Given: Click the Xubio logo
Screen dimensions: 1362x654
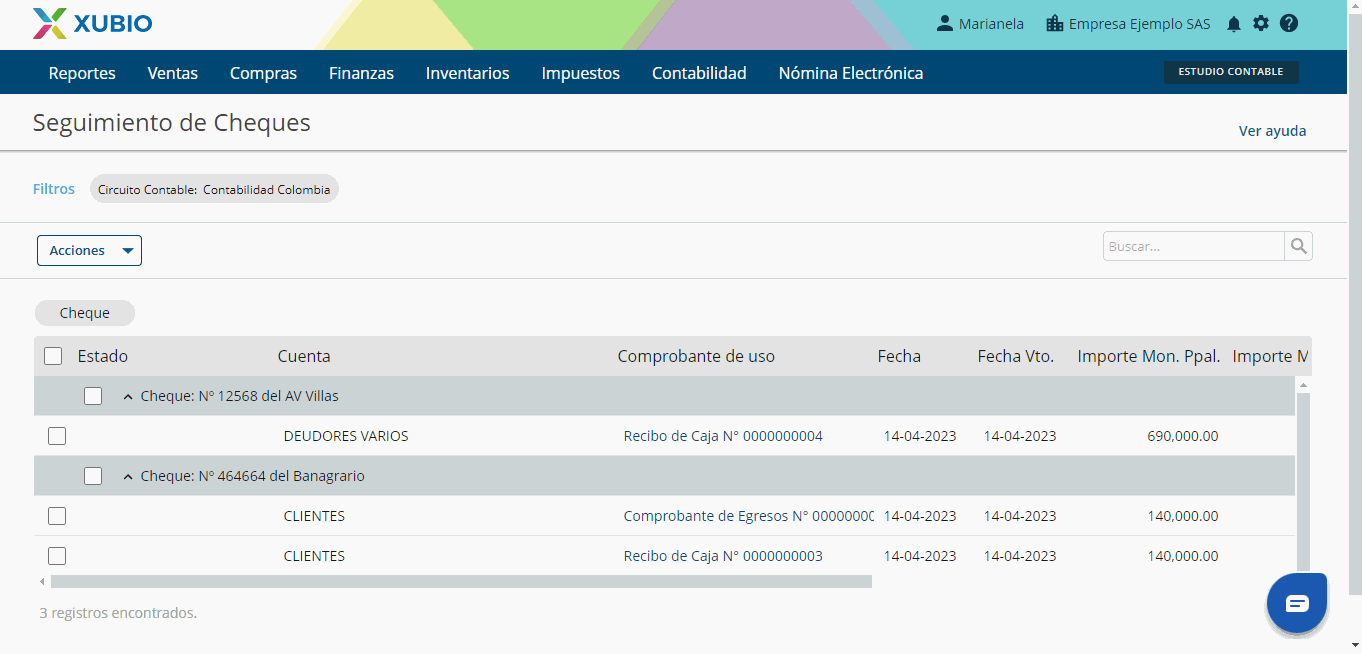Looking at the screenshot, I should click(92, 23).
